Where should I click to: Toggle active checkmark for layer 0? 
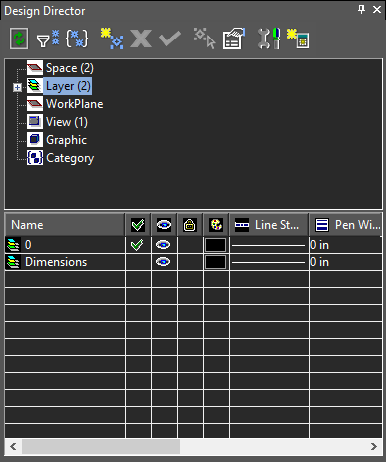click(x=138, y=245)
